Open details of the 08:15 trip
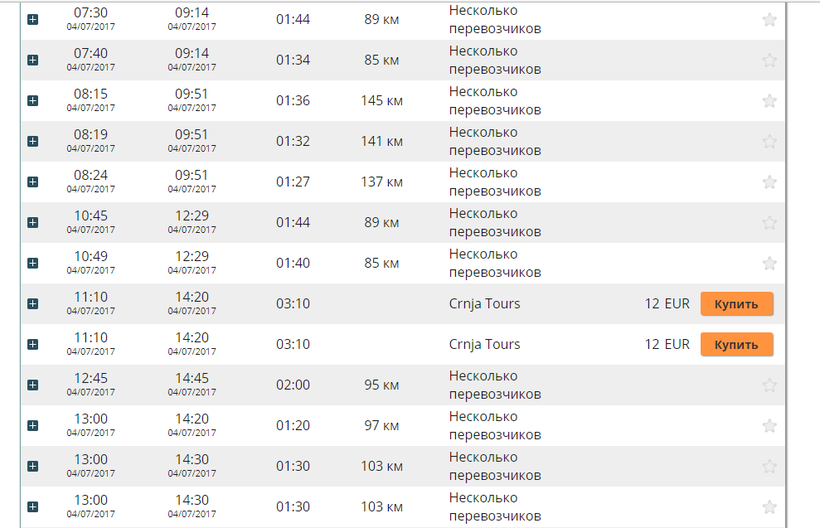The image size is (820, 528). (x=33, y=101)
